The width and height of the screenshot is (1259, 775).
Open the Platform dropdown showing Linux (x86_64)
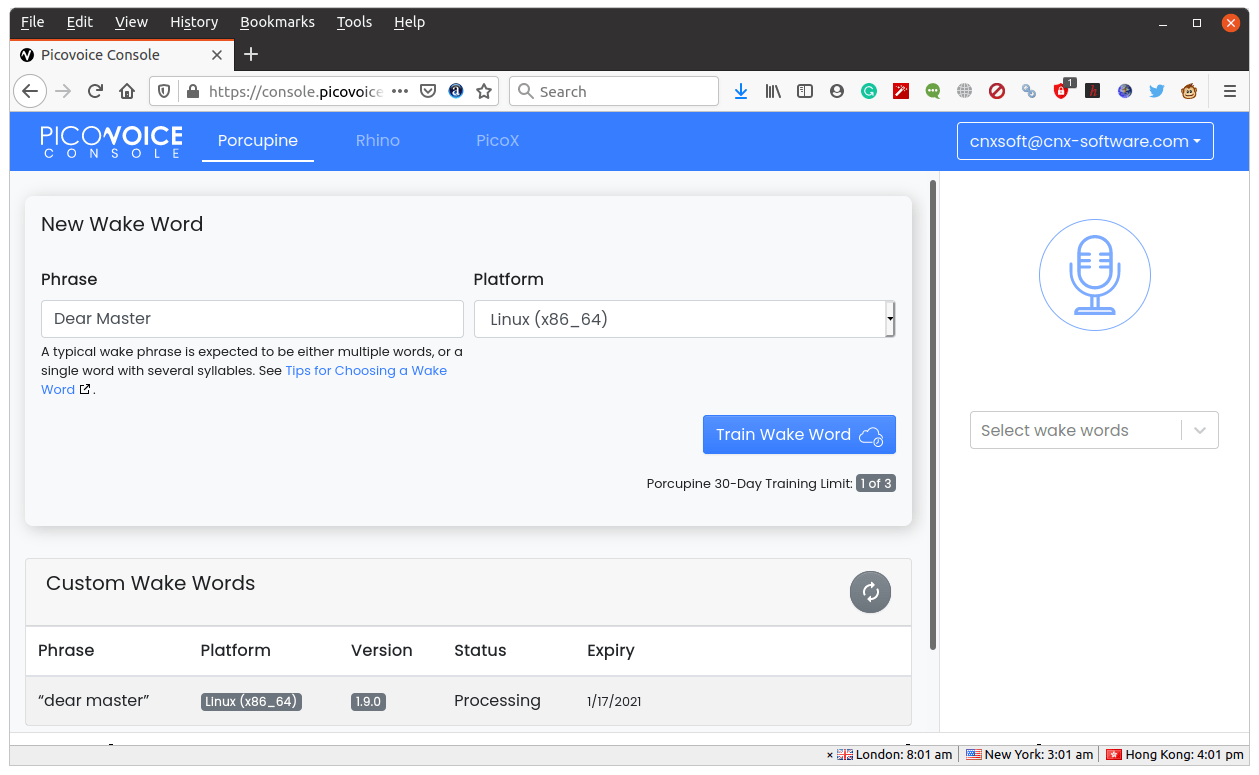(685, 319)
